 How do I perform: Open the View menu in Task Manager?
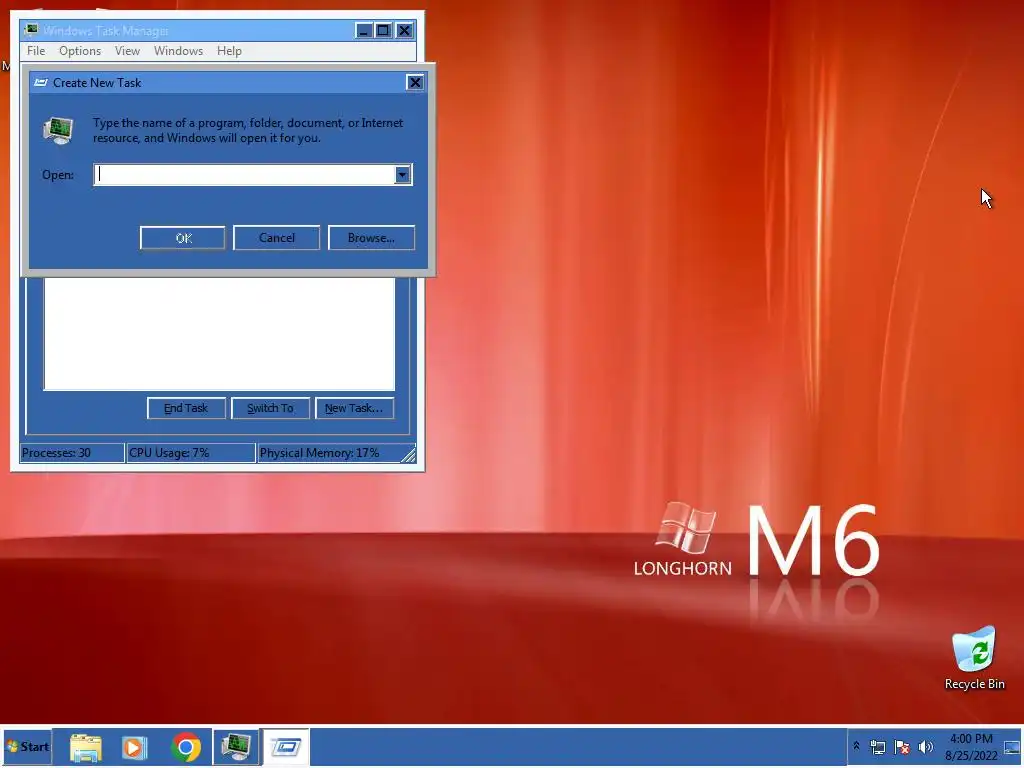[x=127, y=51]
